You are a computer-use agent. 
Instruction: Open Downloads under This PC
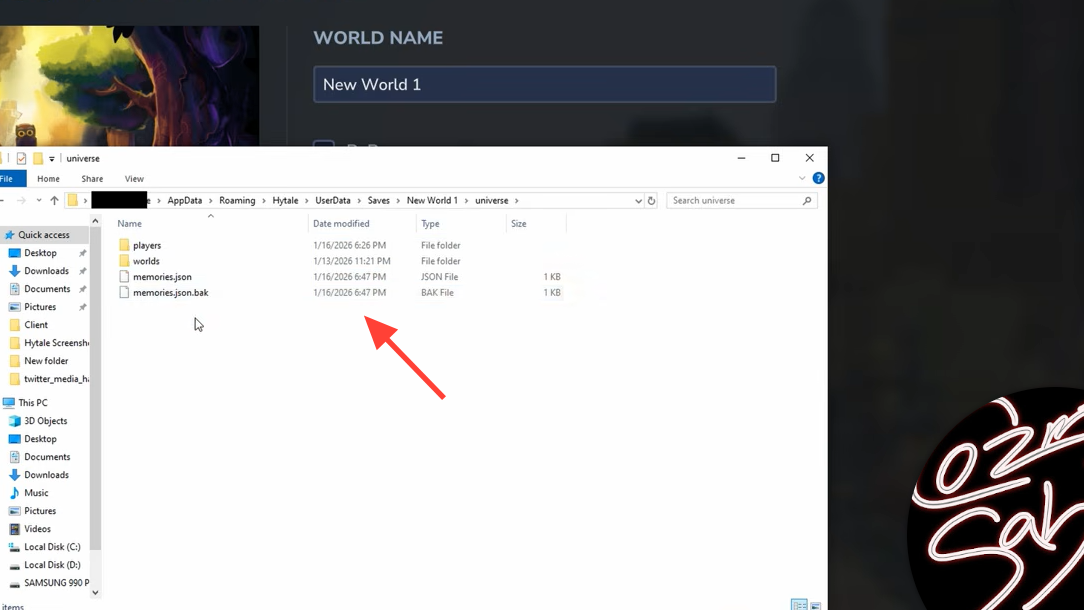click(46, 475)
